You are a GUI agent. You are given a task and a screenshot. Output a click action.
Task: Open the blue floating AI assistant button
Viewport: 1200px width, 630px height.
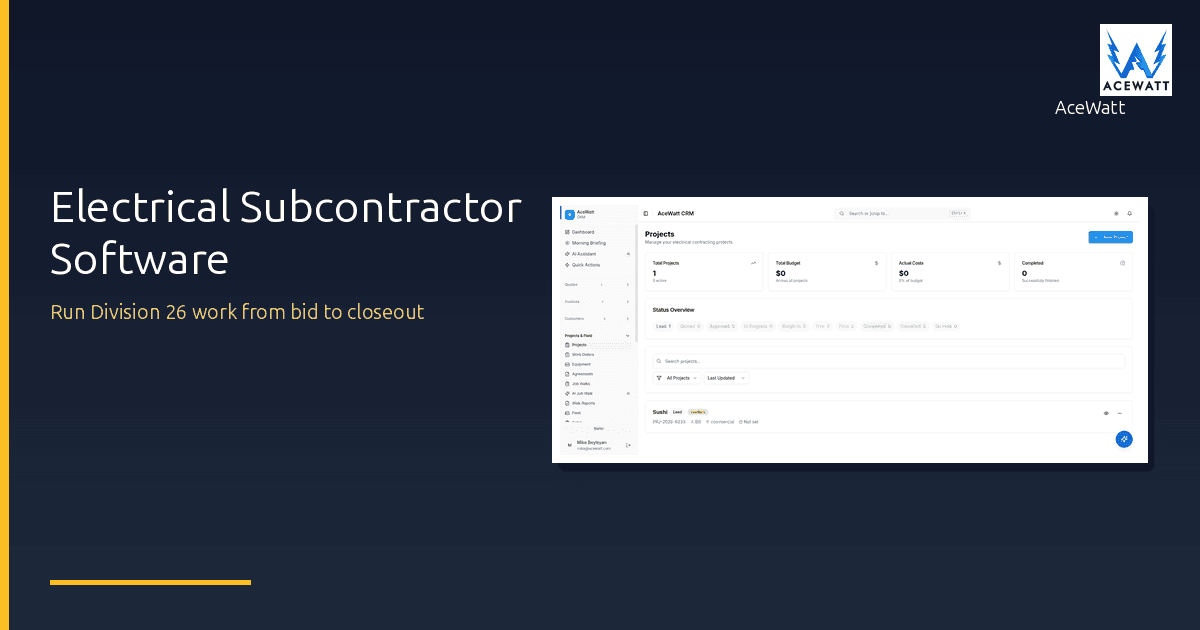[1124, 439]
